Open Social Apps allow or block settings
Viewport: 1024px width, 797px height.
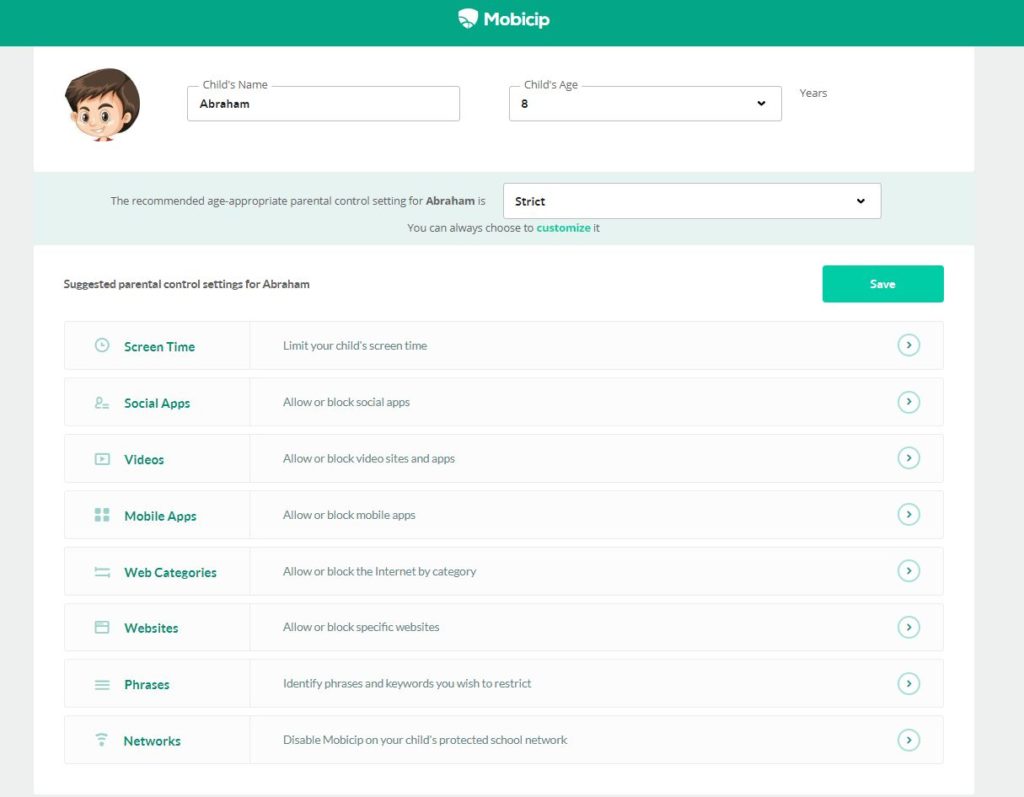[909, 402]
